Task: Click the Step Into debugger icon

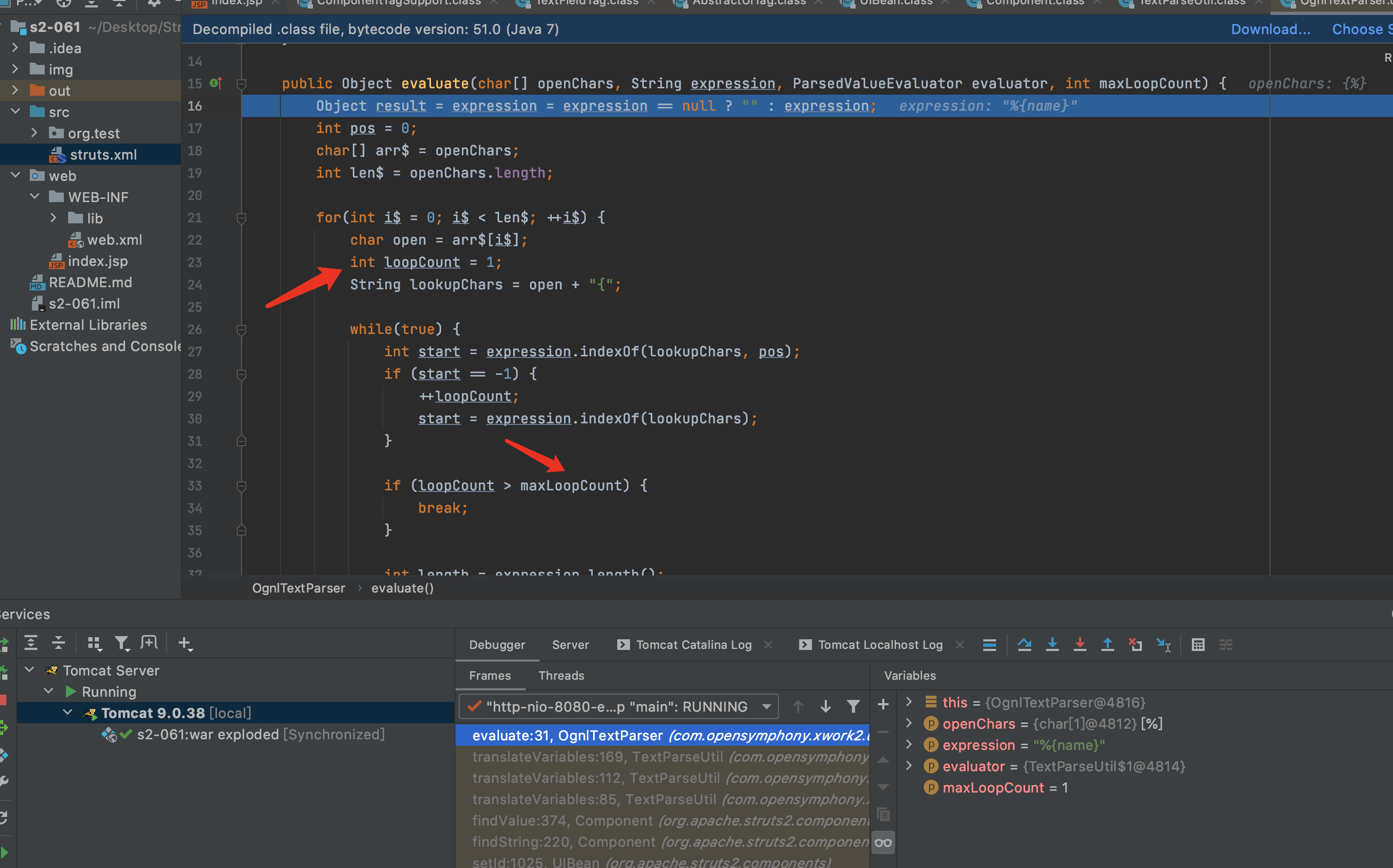Action: [x=1052, y=645]
